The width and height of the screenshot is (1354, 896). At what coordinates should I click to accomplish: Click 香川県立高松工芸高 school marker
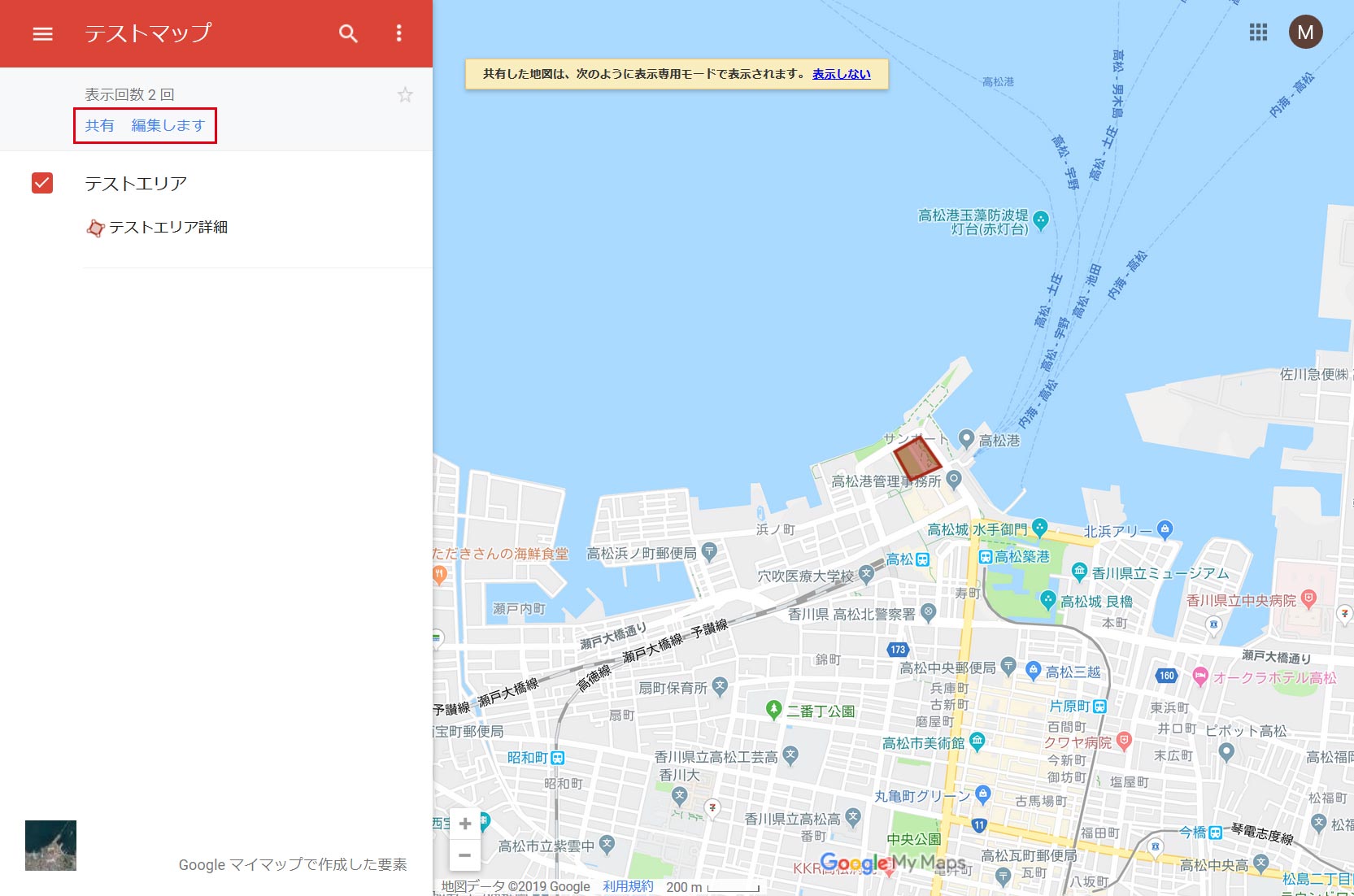pos(790,755)
